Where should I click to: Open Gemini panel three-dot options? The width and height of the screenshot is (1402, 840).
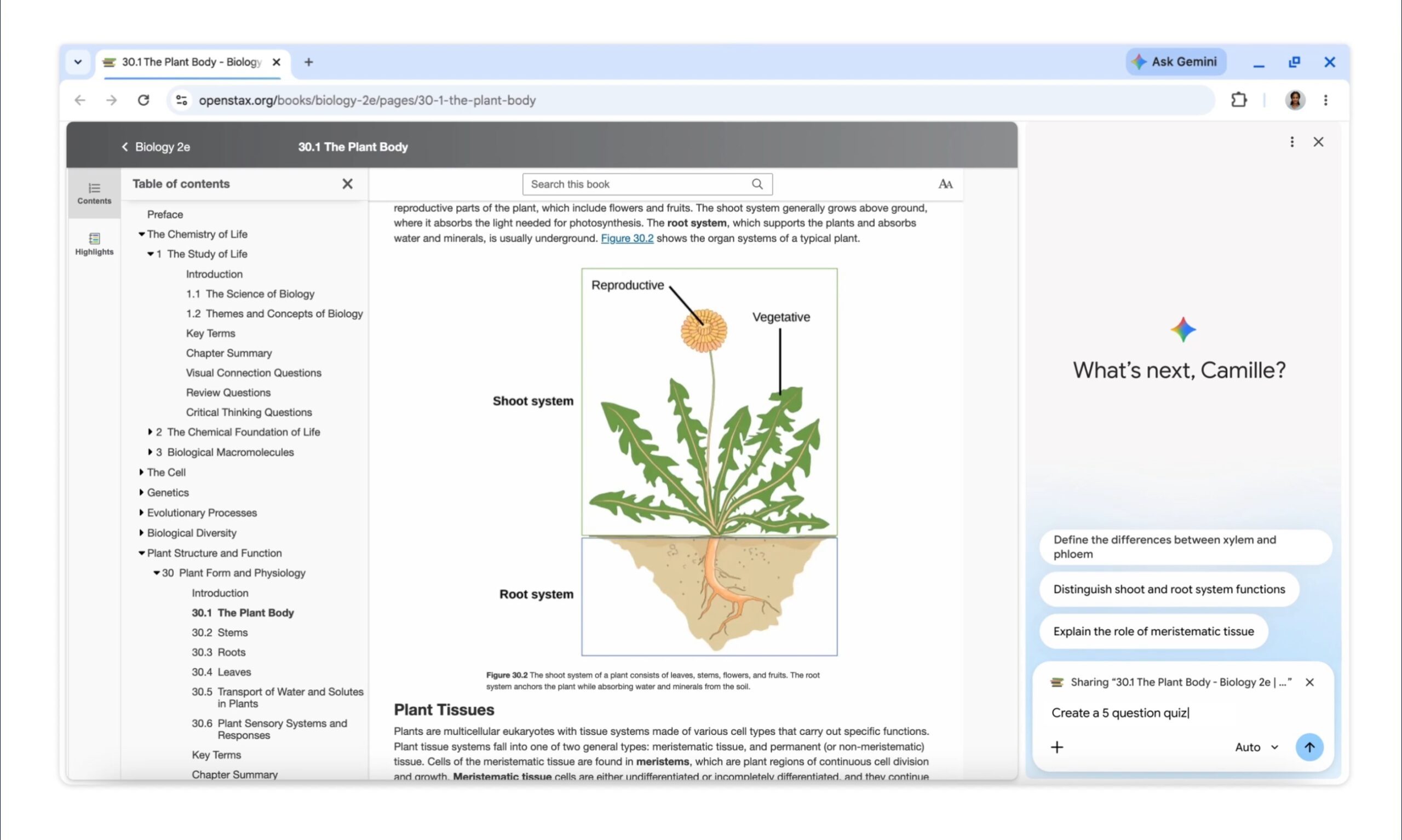pyautogui.click(x=1291, y=141)
